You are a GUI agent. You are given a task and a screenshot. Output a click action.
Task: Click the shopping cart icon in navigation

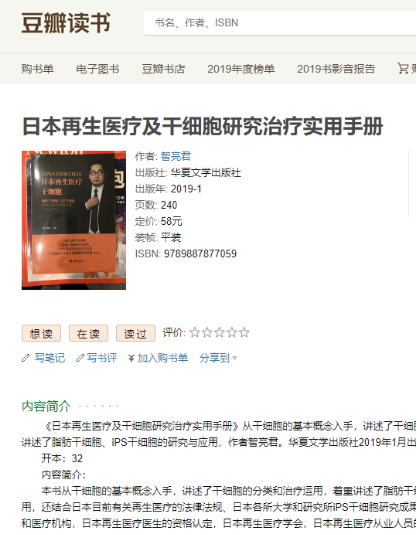coord(403,68)
